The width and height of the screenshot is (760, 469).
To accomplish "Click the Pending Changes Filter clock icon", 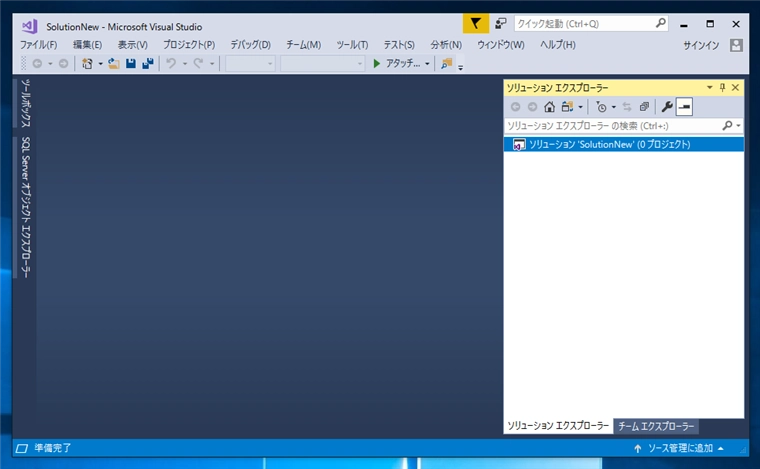I will (601, 107).
